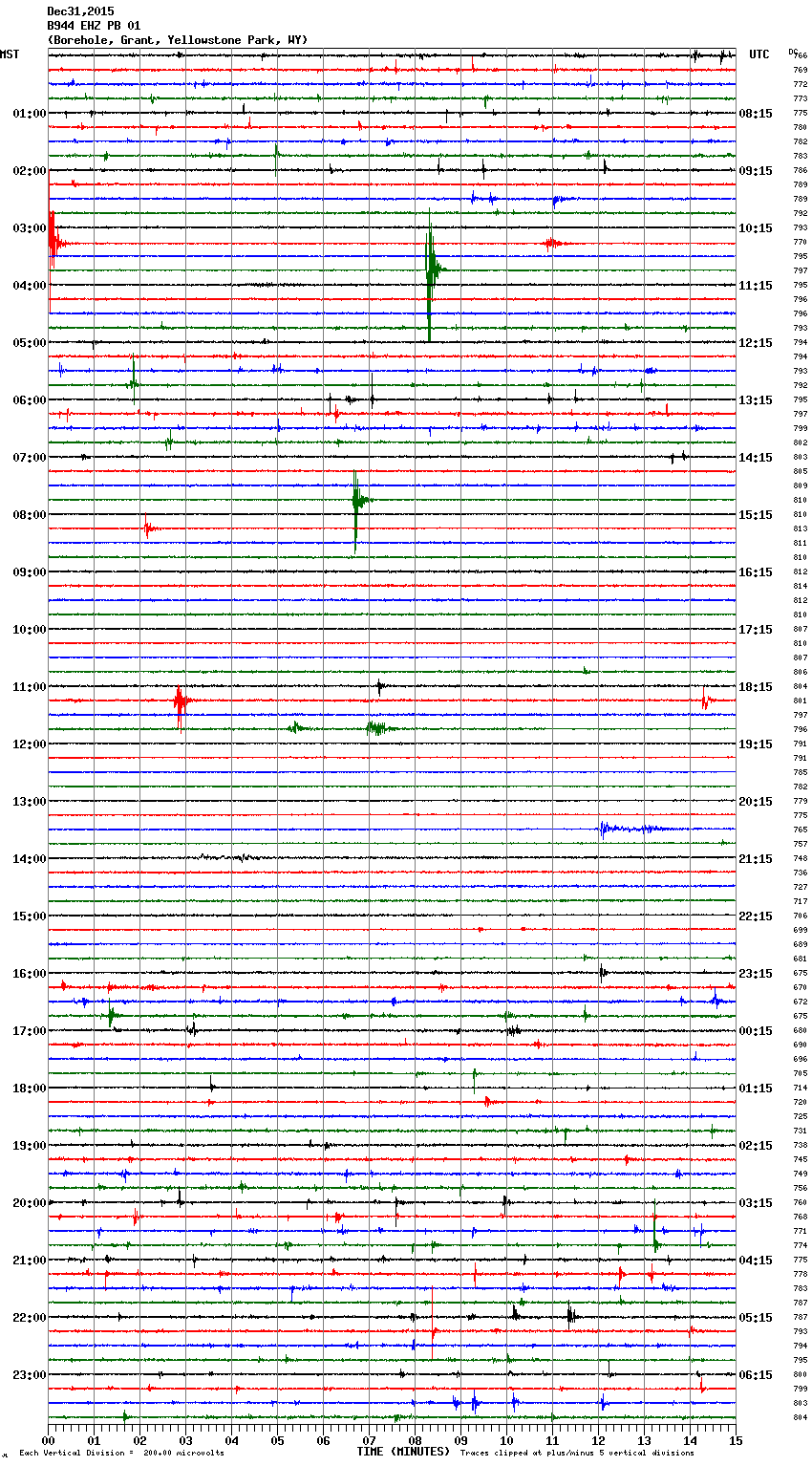This screenshot has height=1466, width=812.
Task: Select the 22:00 MST row label
Action: (x=30, y=1318)
